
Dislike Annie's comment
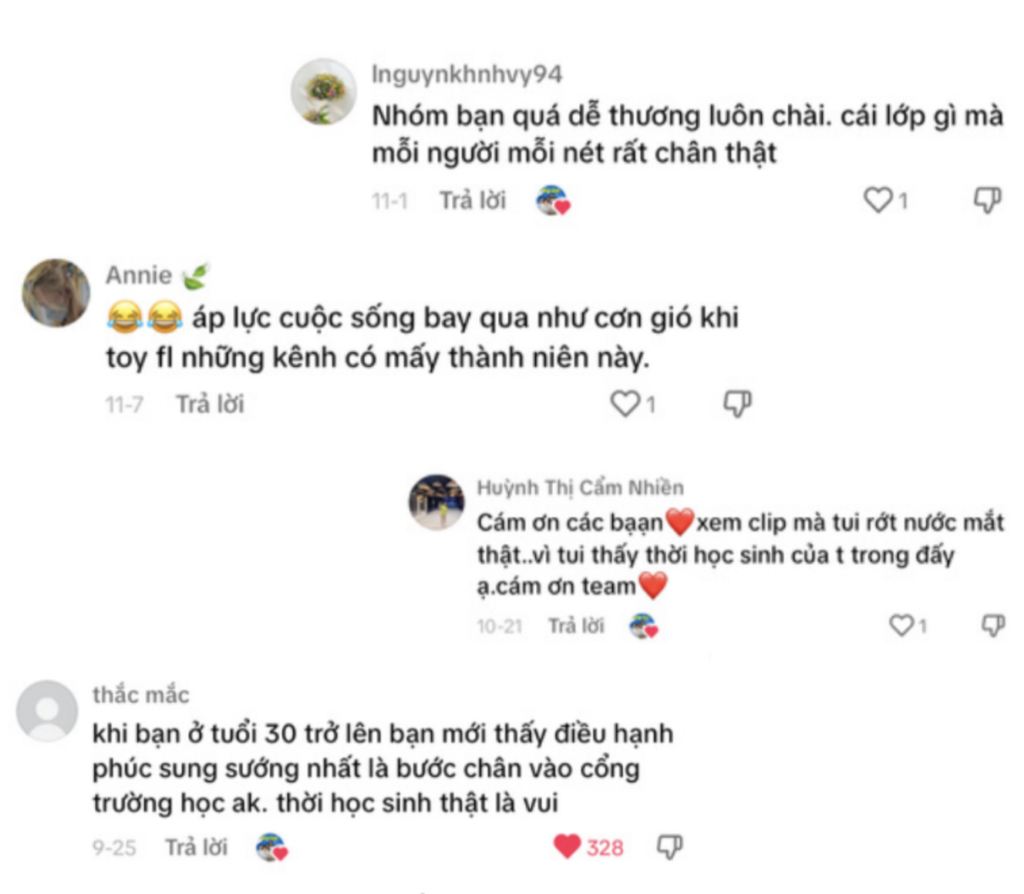click(x=737, y=404)
